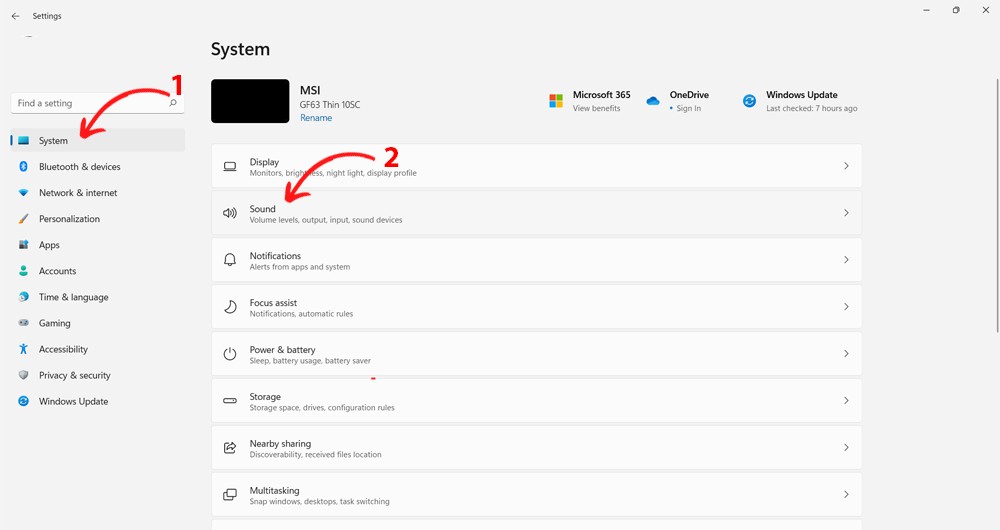Click the Windows Update icon in sidebar
Screen dimensions: 1000x530
[24, 401]
